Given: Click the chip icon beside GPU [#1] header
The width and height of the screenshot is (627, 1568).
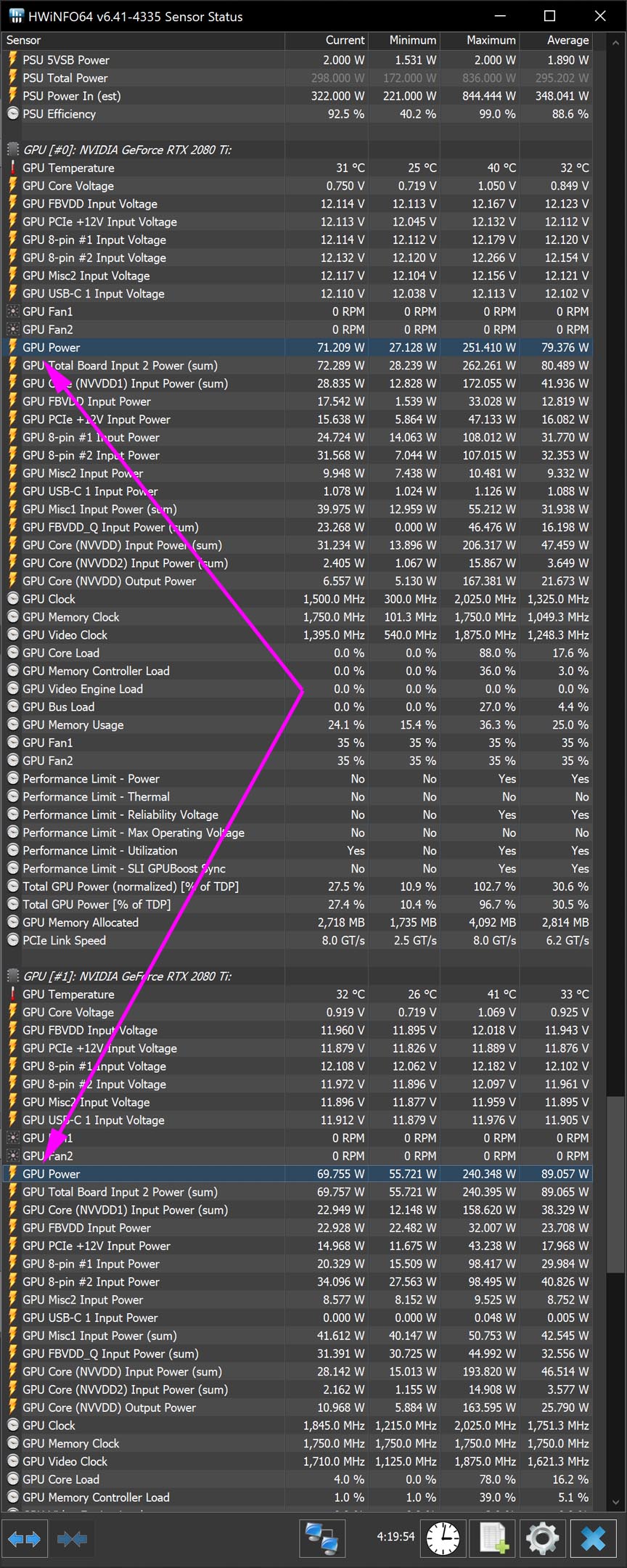Looking at the screenshot, I should (12, 976).
